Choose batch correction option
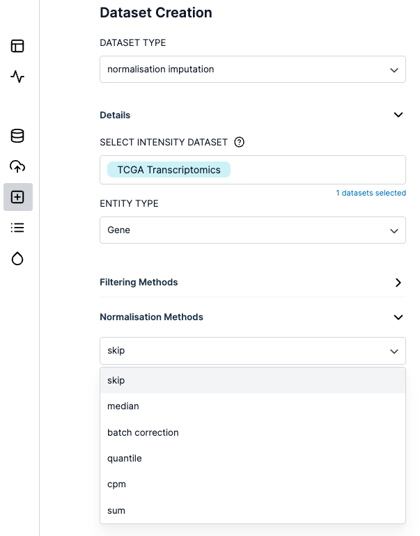 click(253, 432)
